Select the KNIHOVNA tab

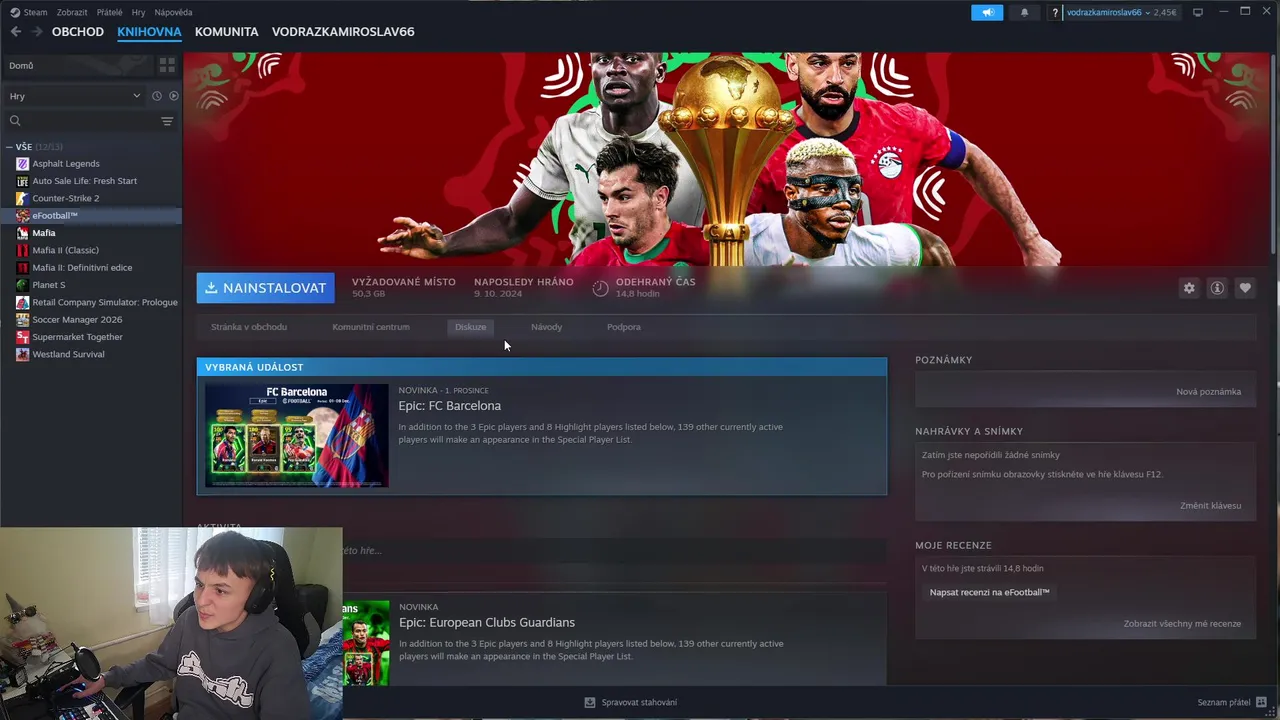click(x=149, y=32)
